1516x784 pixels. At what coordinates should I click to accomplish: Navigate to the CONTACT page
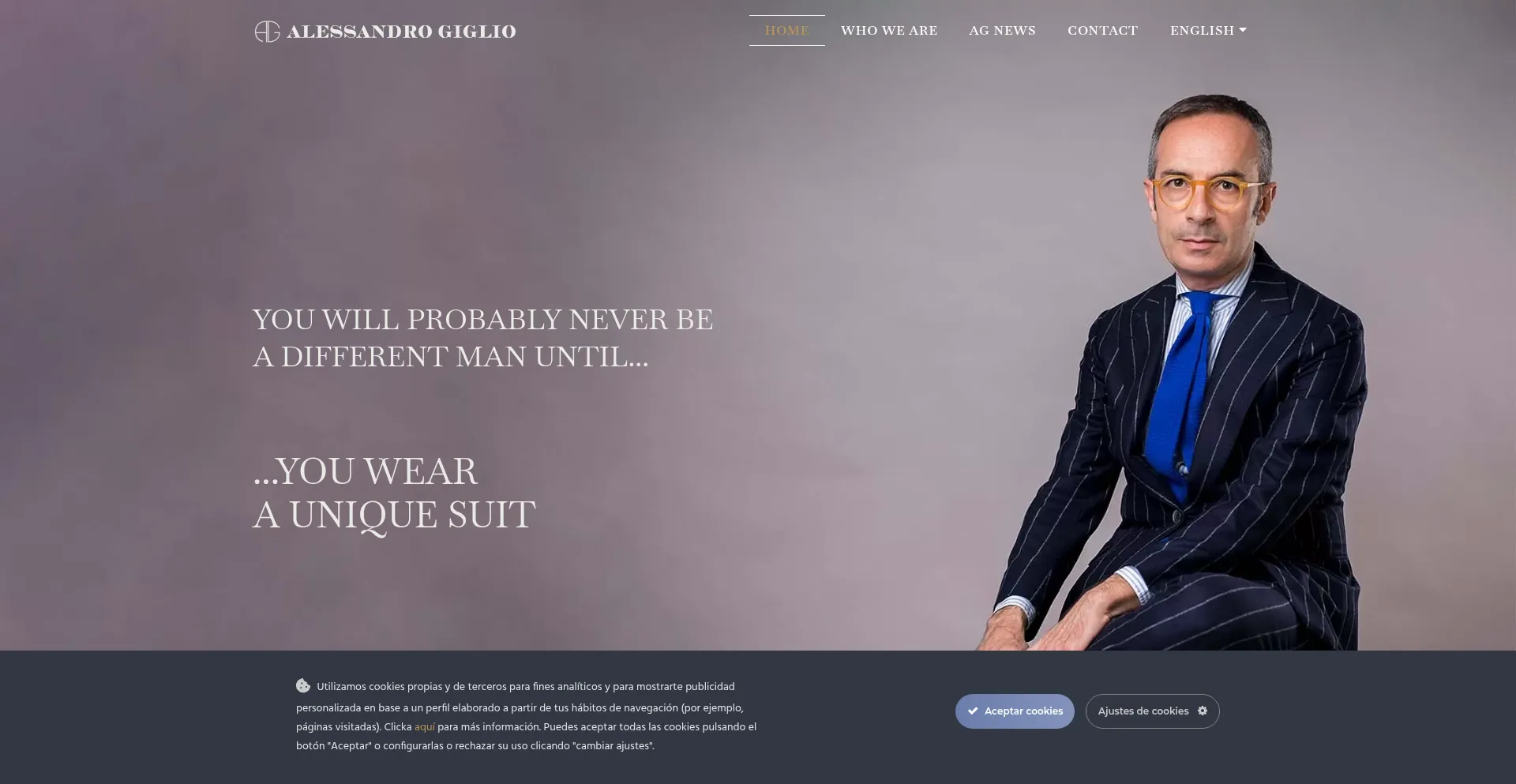click(x=1102, y=31)
